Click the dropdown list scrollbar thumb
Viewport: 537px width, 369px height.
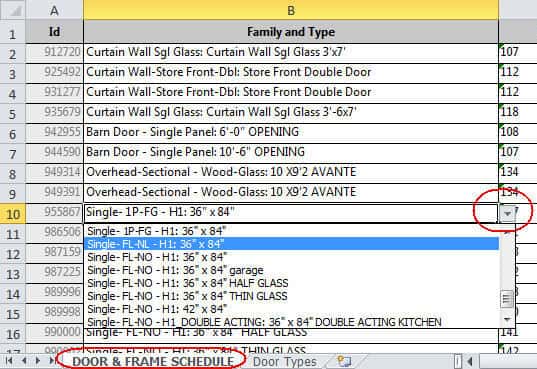pos(507,299)
